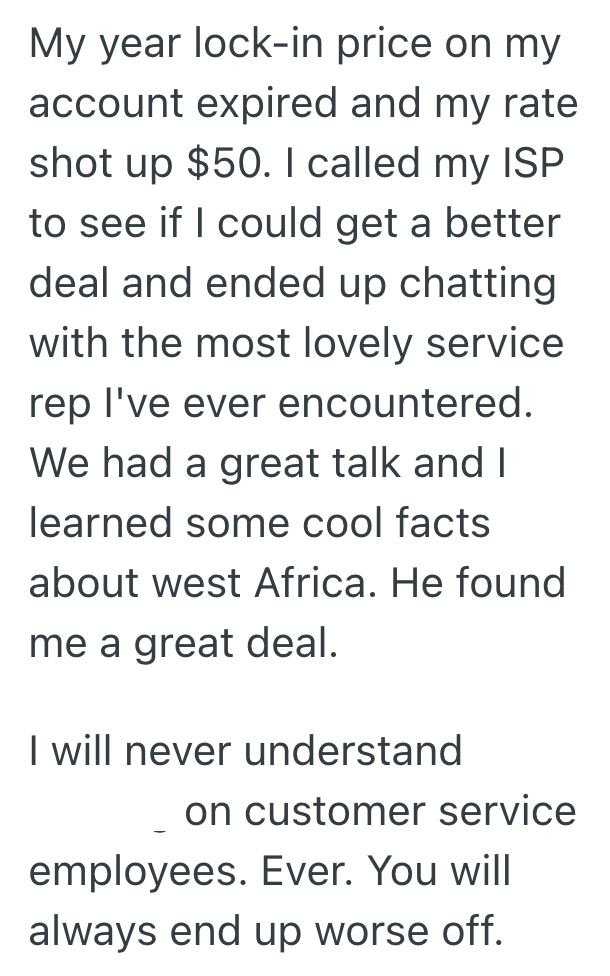Click the word "ISP"
610x976 pixels.
point(539,164)
